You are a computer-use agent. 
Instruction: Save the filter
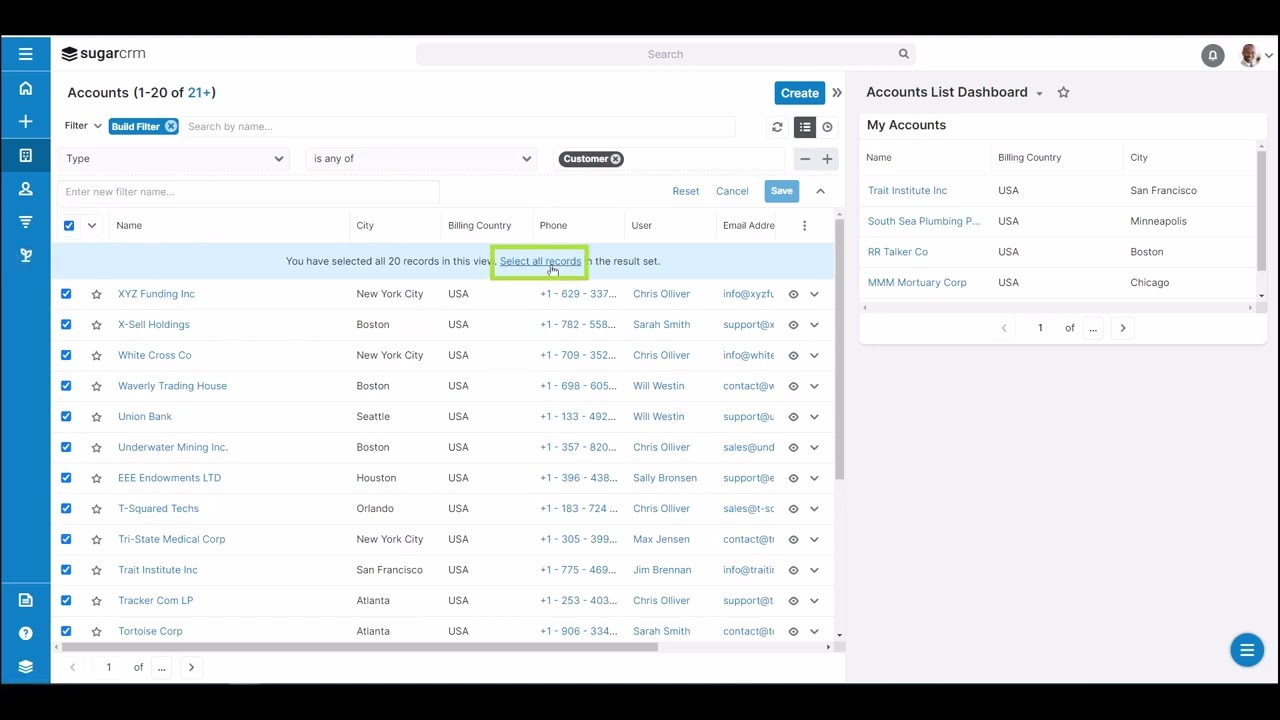point(782,191)
